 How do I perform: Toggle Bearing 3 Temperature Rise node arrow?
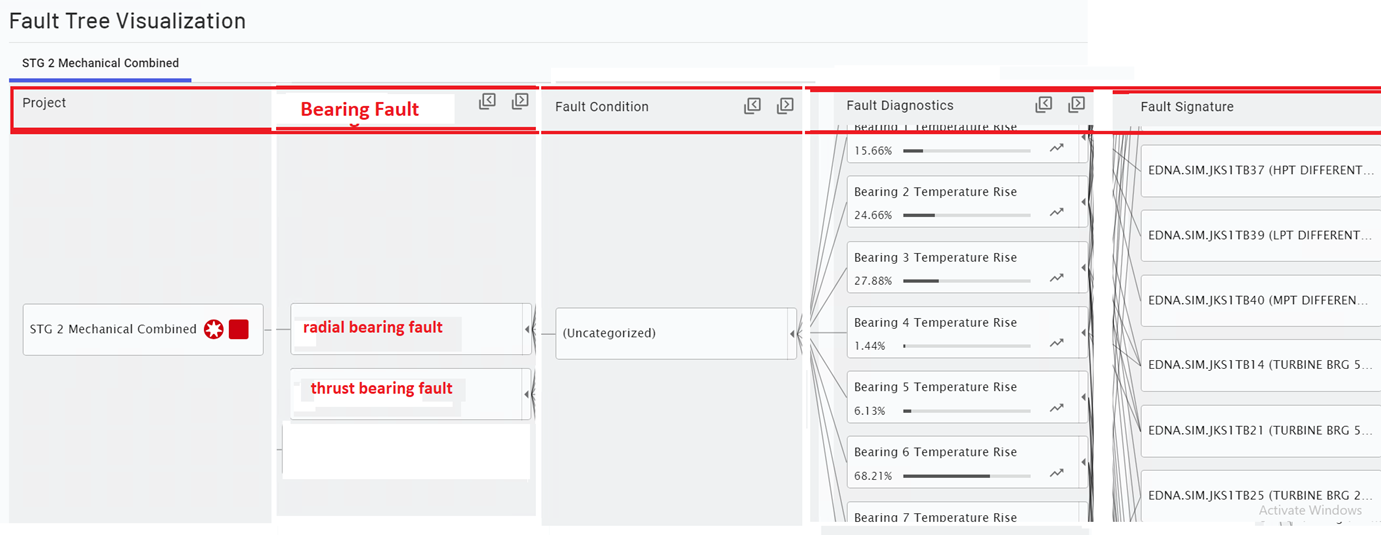coord(1084,269)
